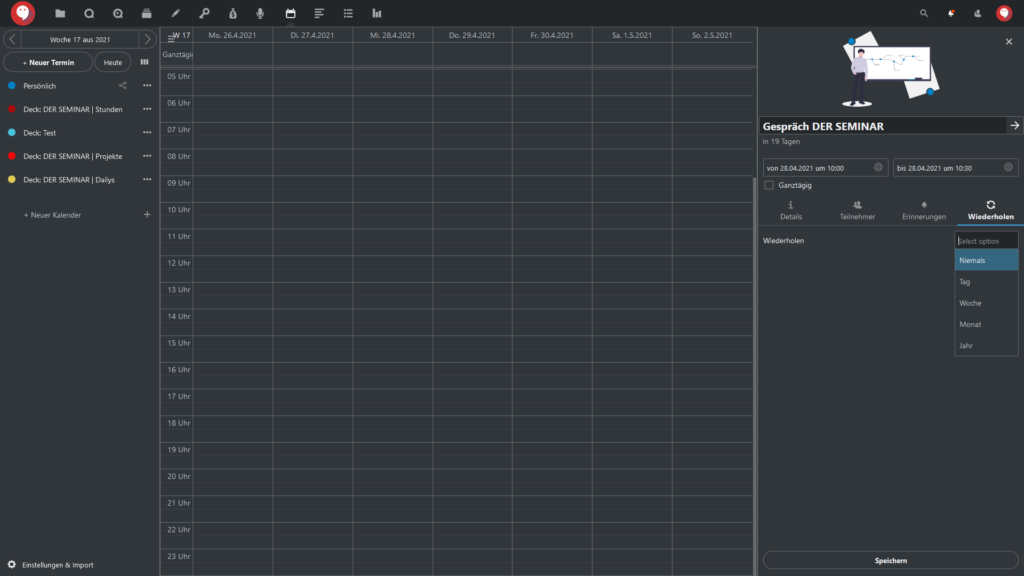Click the red Deck: DER SEMINAR | Stunden color dot

click(12, 110)
